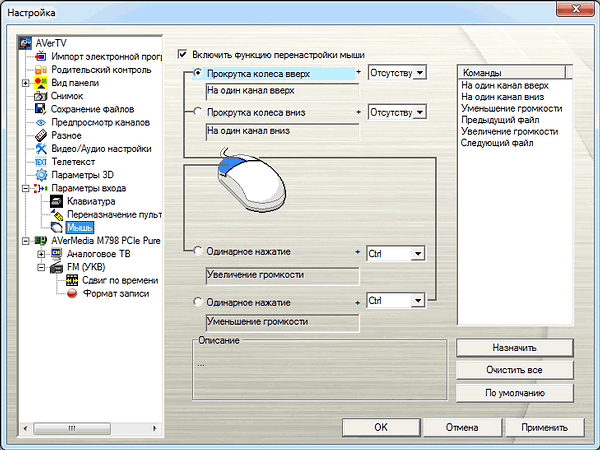Select 'Следующий файл' command
600x450 pixels.
pyautogui.click(x=497, y=143)
